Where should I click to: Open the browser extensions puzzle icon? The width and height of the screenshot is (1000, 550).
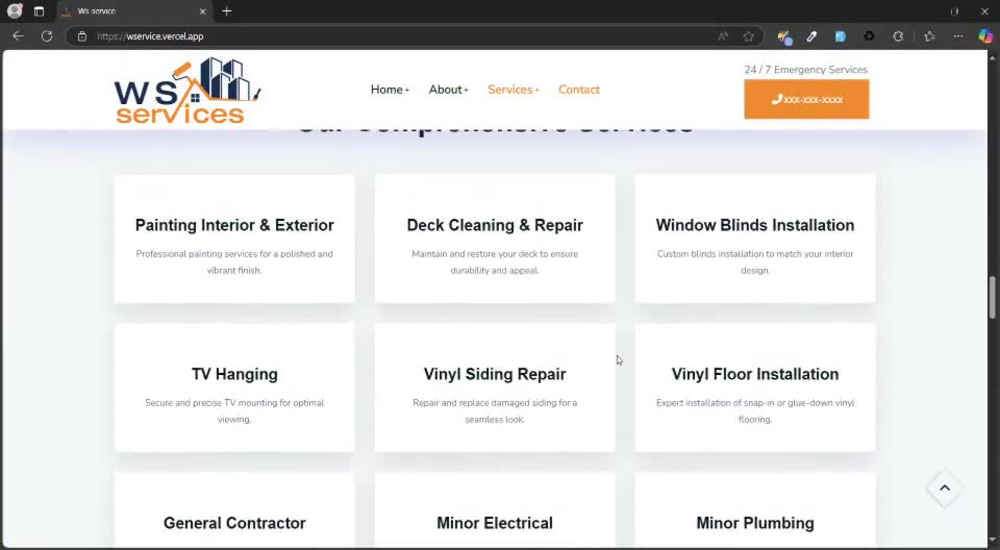pyautogui.click(x=898, y=36)
